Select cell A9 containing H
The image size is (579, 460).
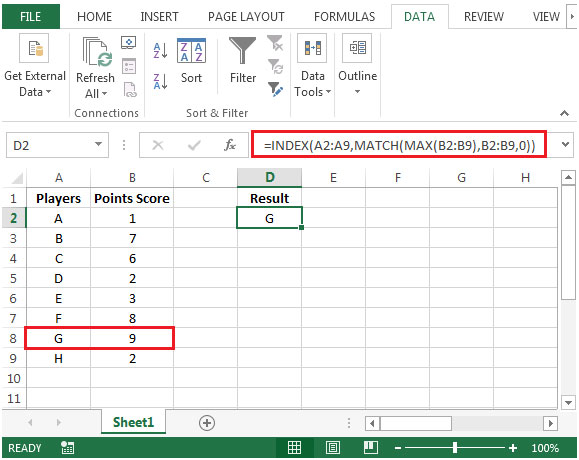(x=58, y=358)
